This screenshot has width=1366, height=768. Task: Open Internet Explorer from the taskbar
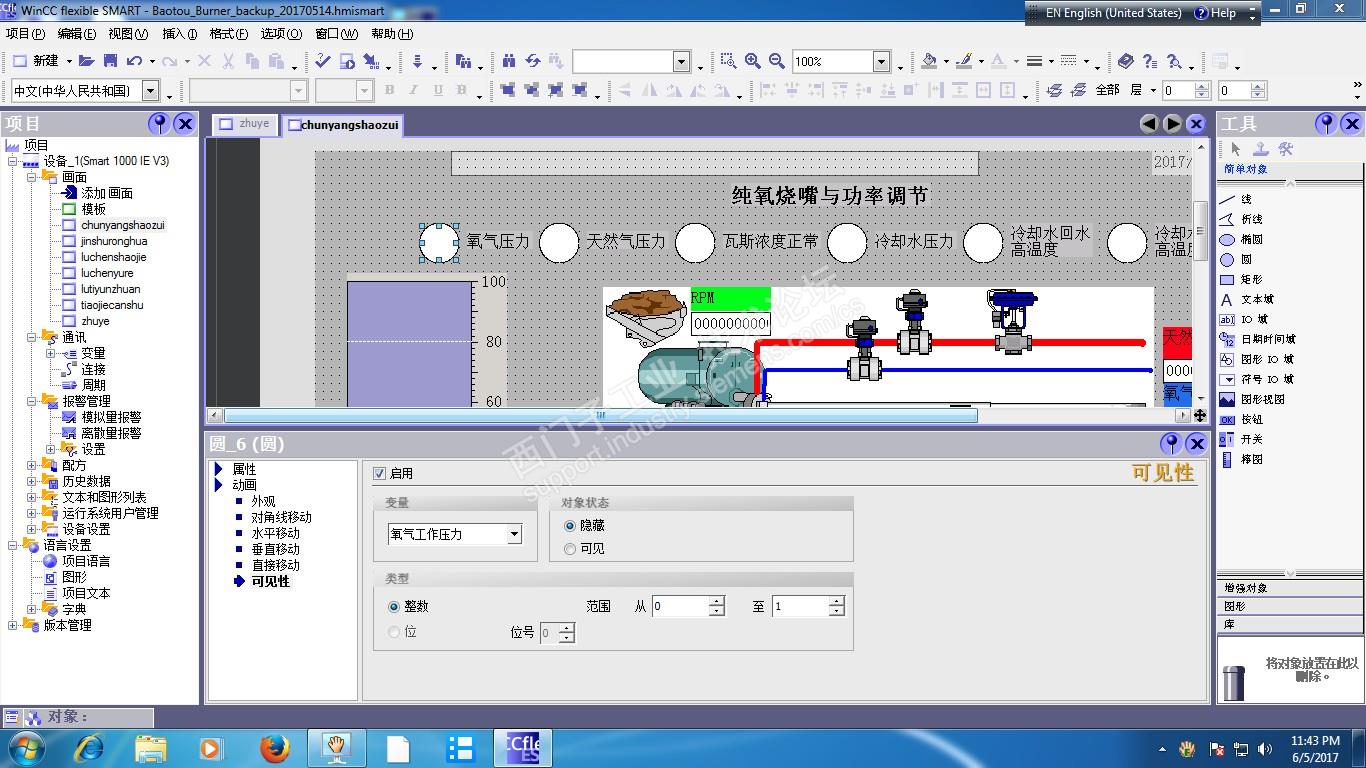click(x=89, y=748)
